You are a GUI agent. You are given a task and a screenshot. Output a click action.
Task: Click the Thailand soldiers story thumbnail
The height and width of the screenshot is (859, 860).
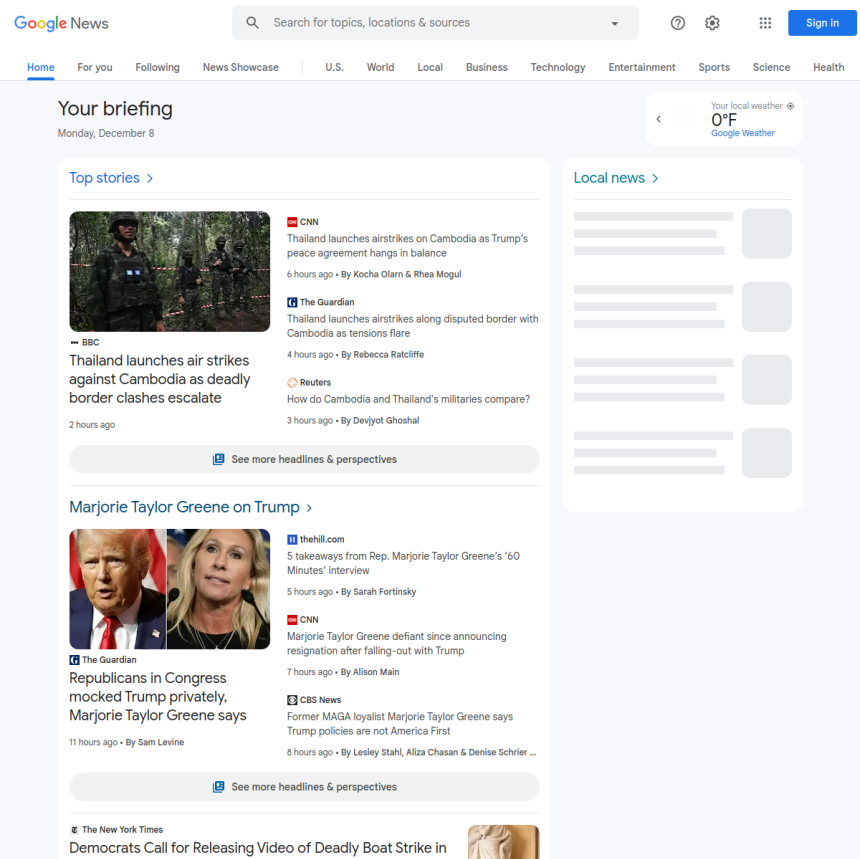coord(169,271)
